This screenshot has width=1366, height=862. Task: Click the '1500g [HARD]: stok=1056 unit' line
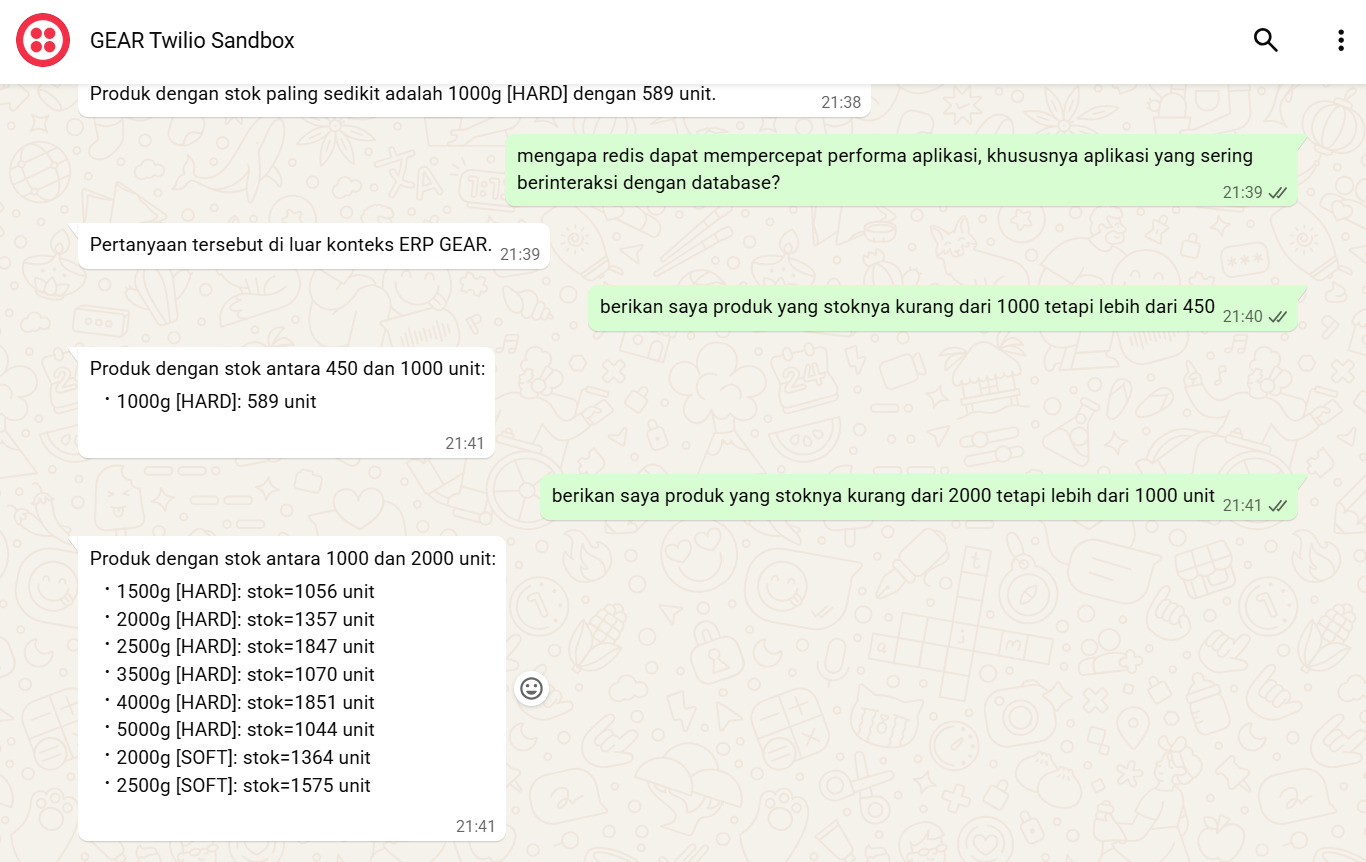pos(245,591)
